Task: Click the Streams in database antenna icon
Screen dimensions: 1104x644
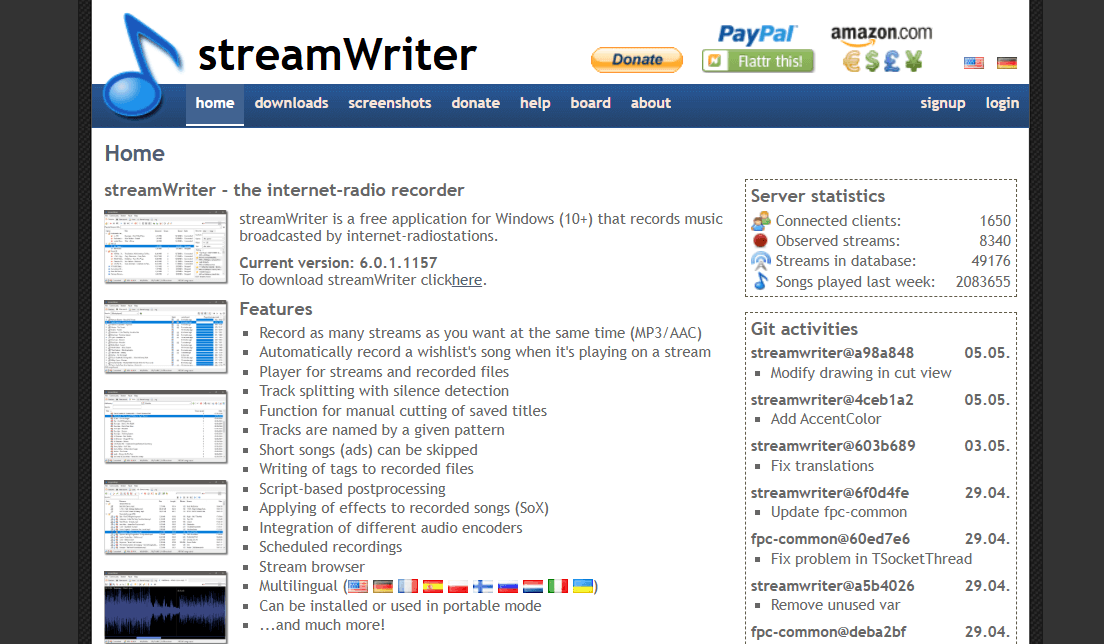Action: pos(761,262)
